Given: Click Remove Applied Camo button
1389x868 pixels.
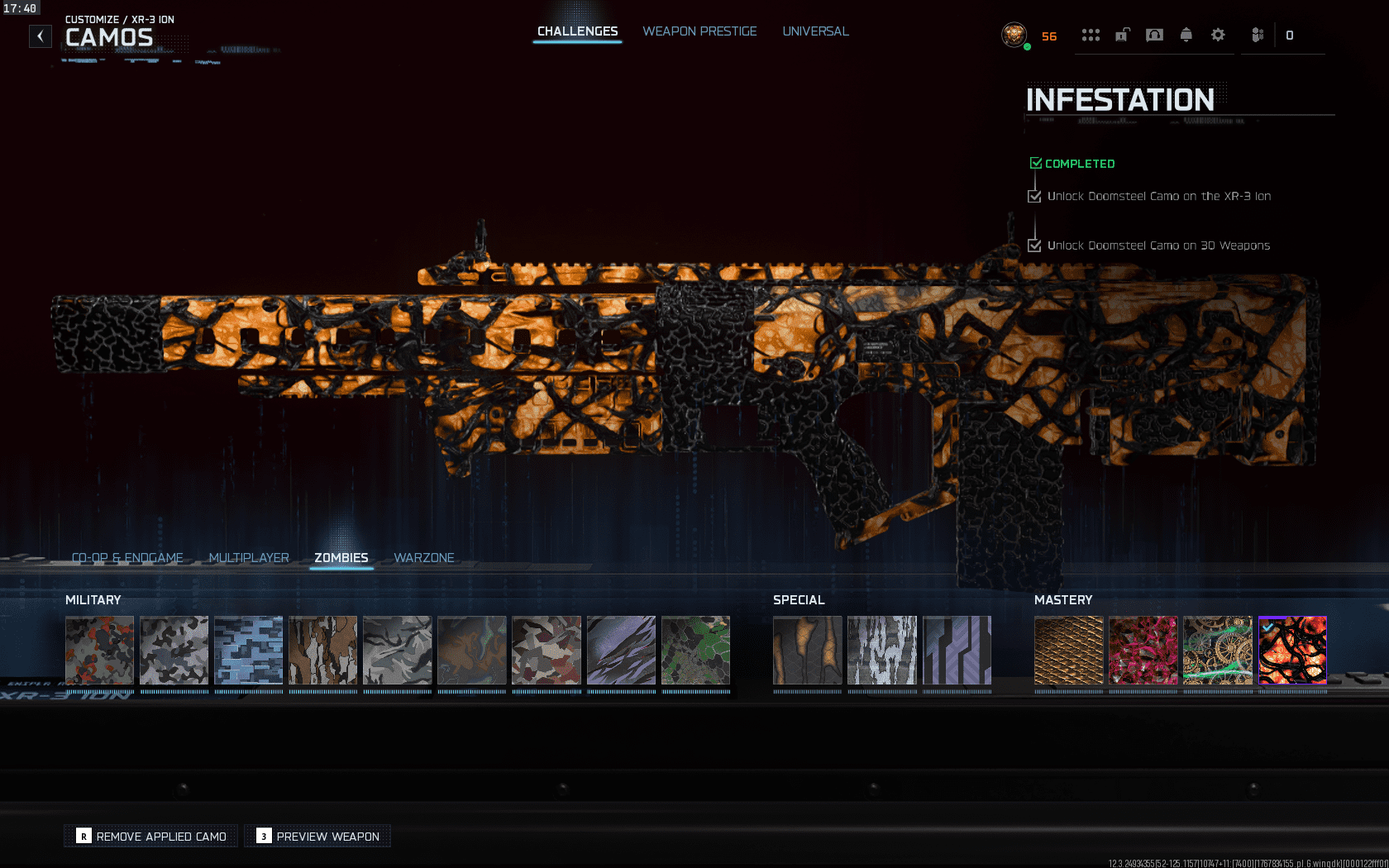Looking at the screenshot, I should coord(152,837).
